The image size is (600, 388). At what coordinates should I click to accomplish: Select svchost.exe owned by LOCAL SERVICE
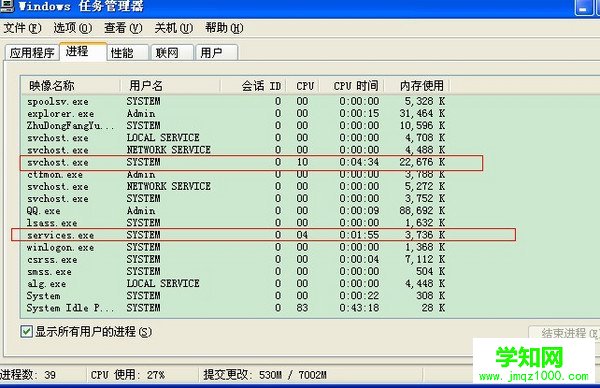pyautogui.click(x=235, y=138)
